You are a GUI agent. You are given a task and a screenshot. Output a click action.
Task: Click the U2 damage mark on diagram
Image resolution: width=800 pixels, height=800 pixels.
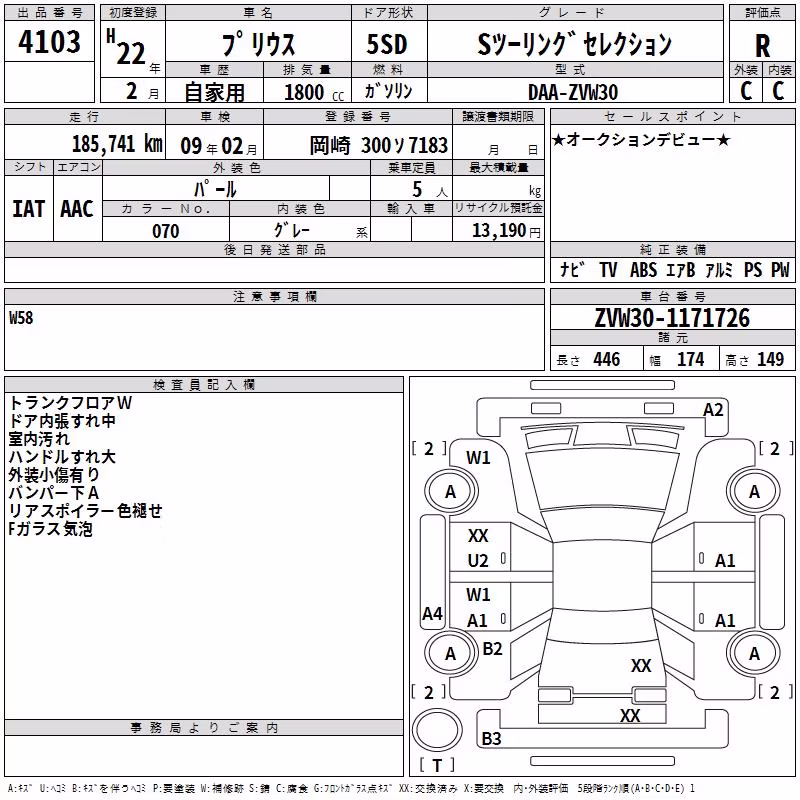coord(478,561)
